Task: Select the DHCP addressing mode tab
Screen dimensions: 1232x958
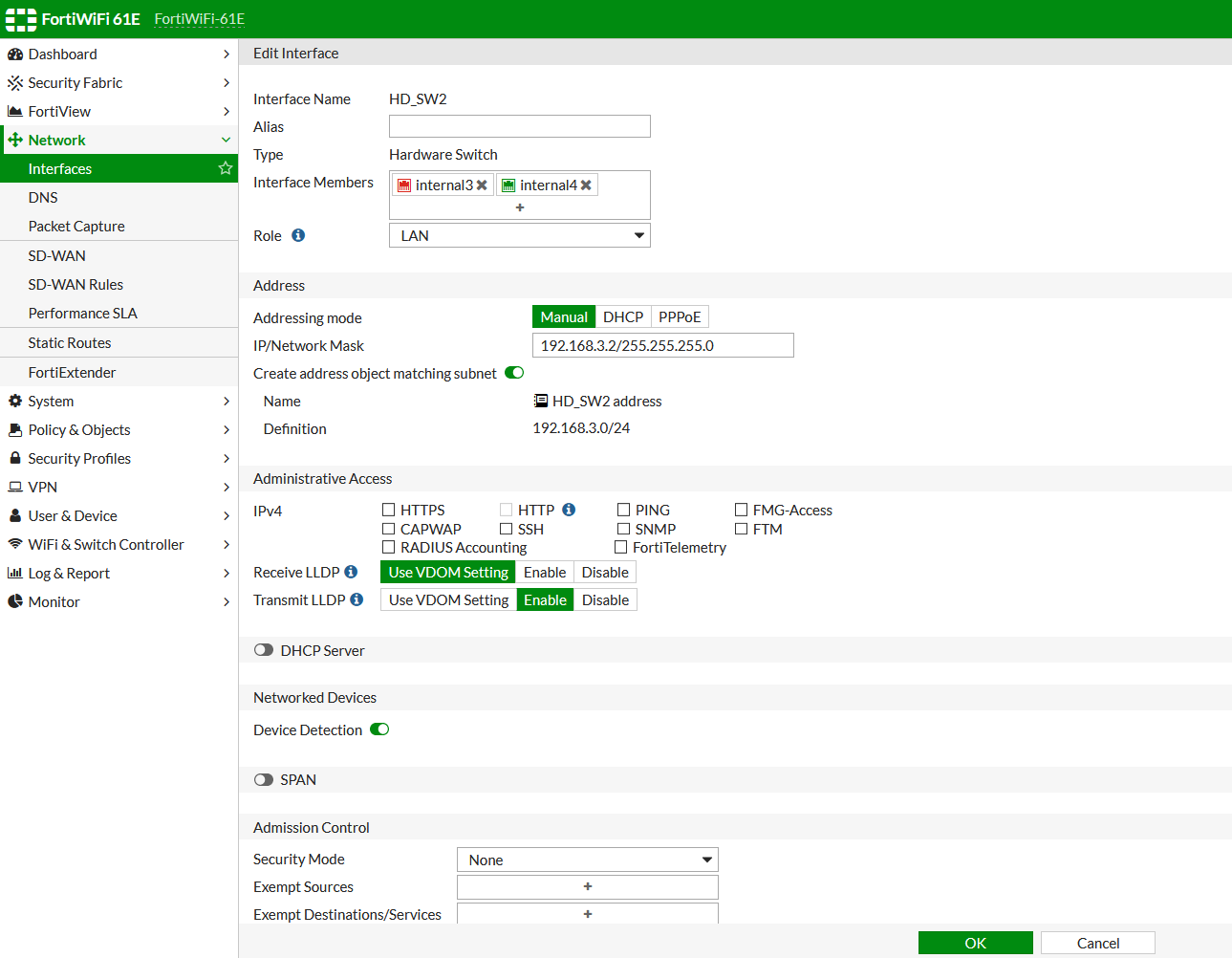Action: click(622, 316)
